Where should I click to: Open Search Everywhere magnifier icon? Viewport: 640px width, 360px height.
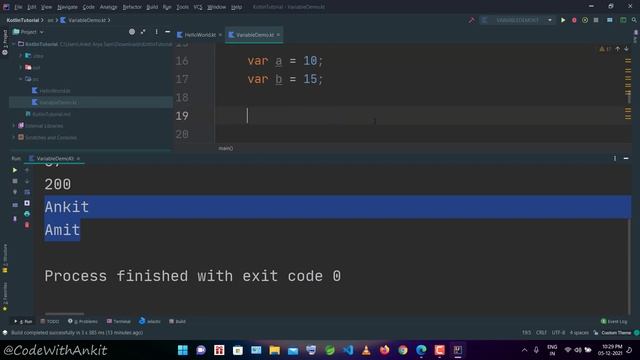(x=634, y=20)
